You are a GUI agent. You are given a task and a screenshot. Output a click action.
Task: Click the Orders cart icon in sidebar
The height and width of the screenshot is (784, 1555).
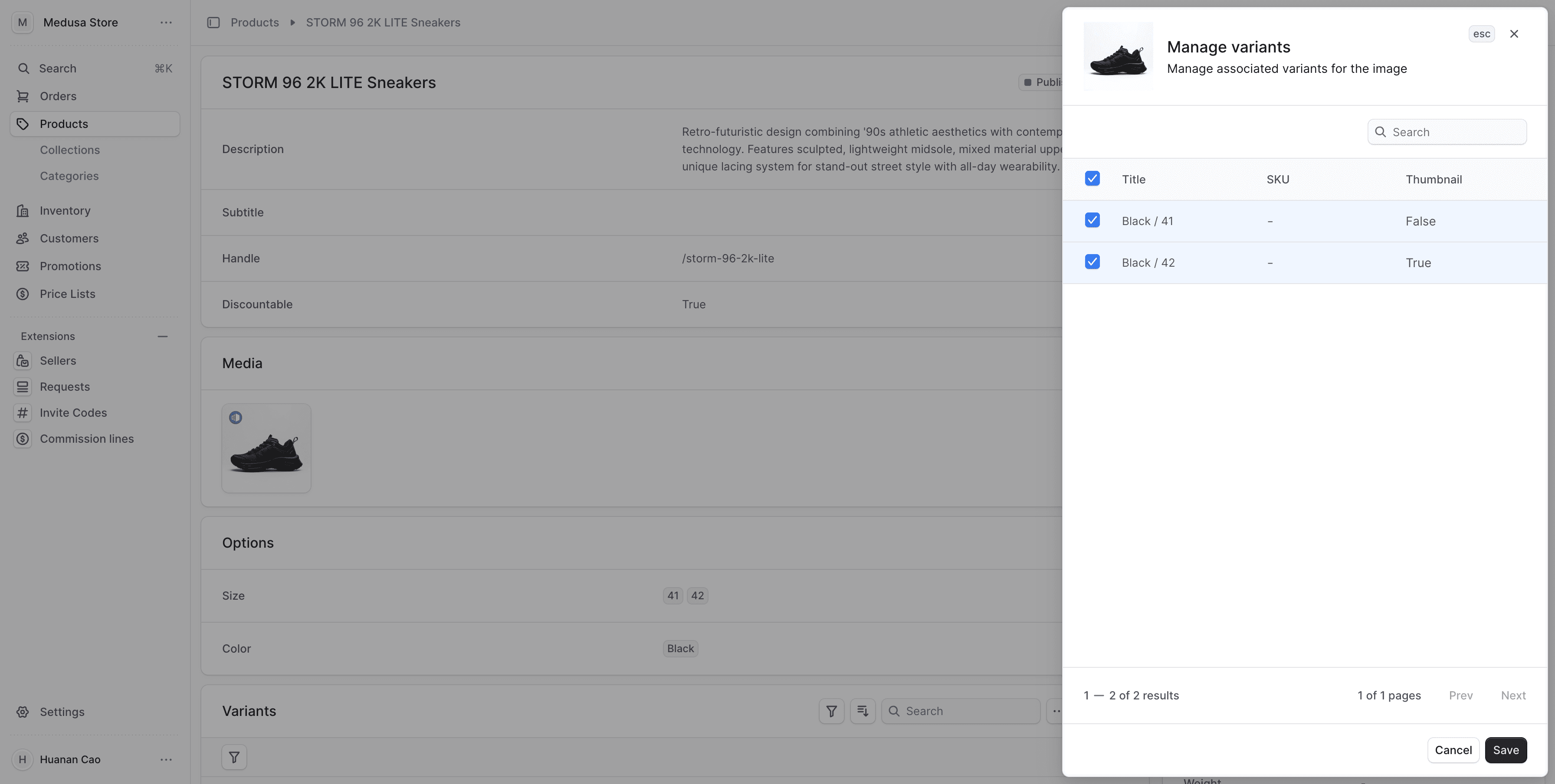click(x=23, y=97)
